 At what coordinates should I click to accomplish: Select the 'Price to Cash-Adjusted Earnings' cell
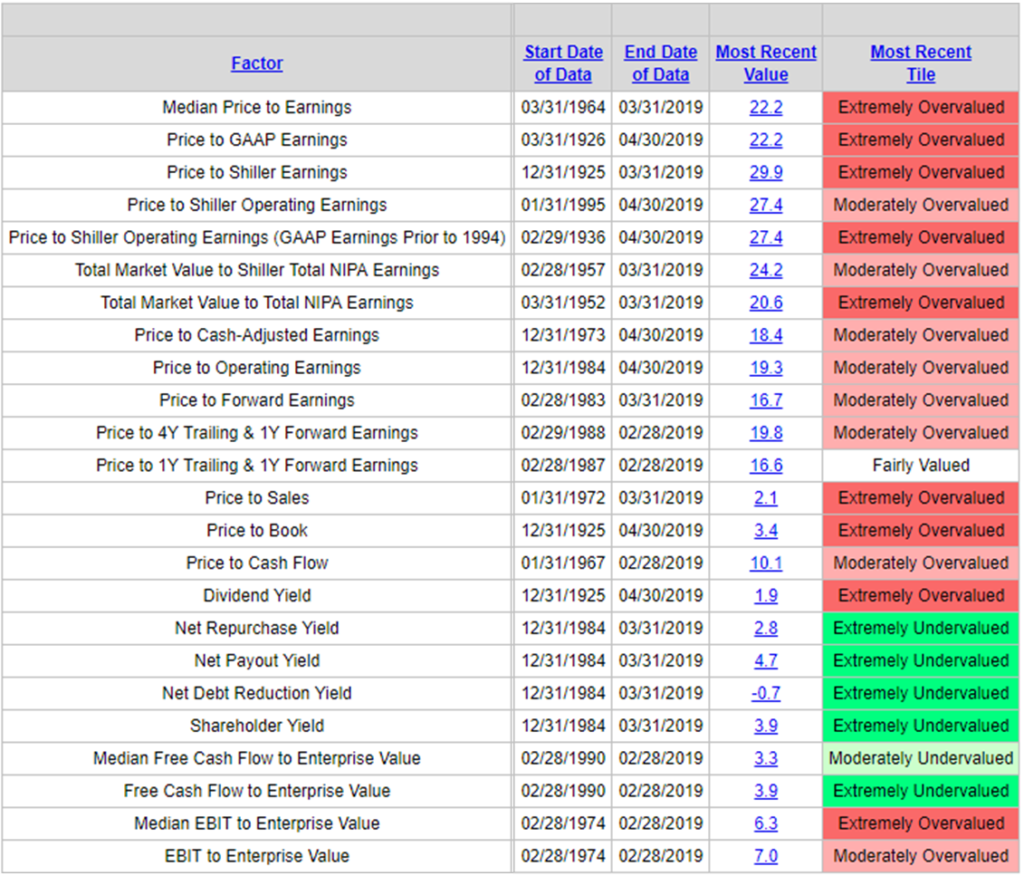click(257, 335)
